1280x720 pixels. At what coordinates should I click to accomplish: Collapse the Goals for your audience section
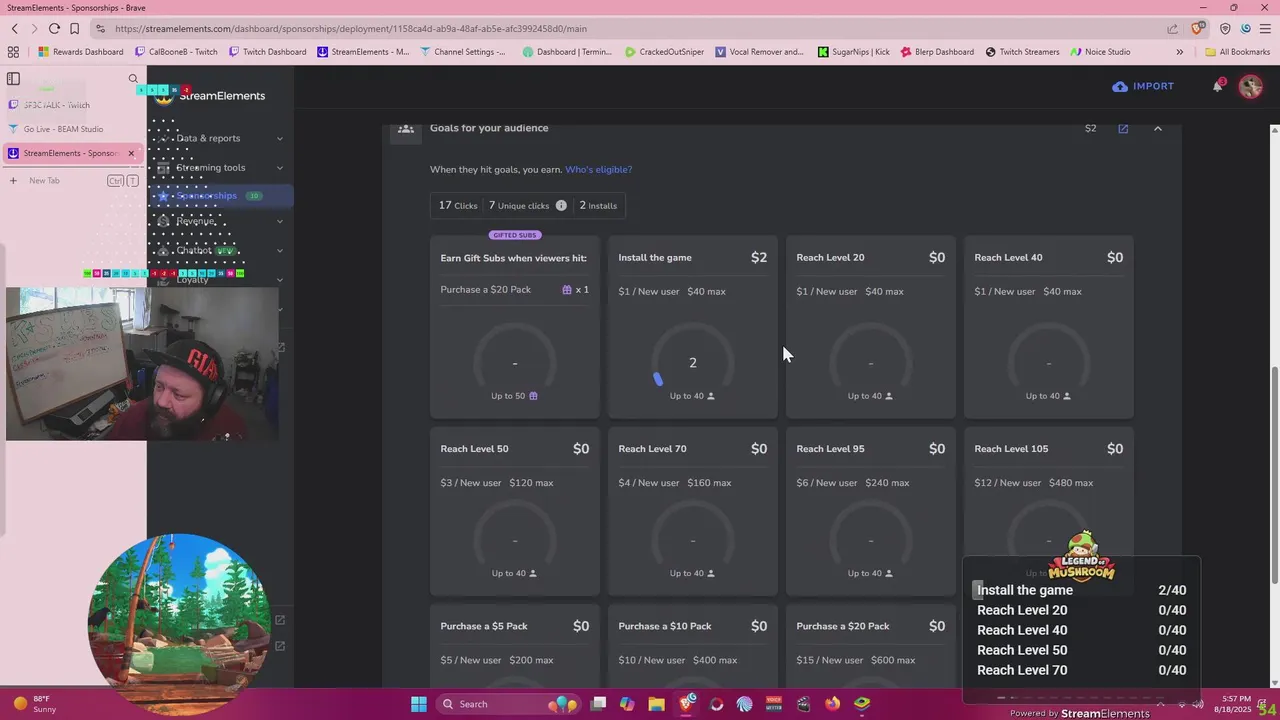(1158, 128)
